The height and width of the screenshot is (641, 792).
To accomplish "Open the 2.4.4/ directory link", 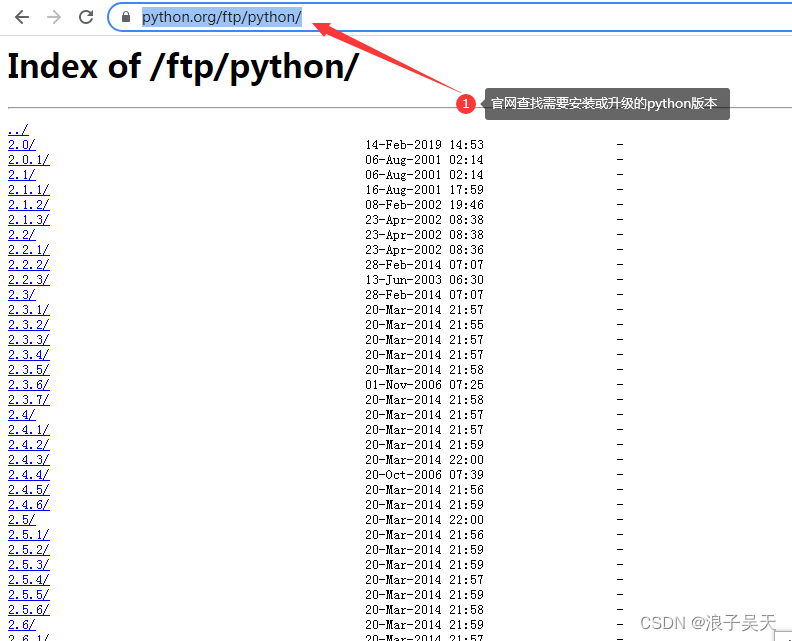I will (29, 475).
